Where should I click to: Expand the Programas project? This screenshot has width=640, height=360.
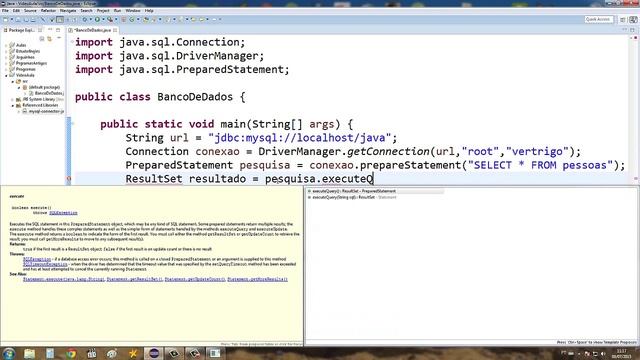click(6, 69)
